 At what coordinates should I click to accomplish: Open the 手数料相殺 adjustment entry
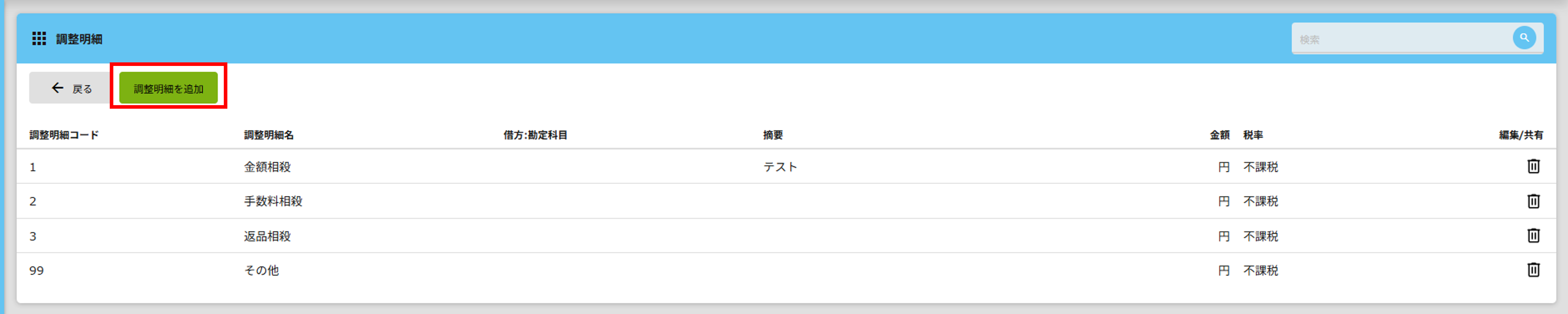coord(273,201)
